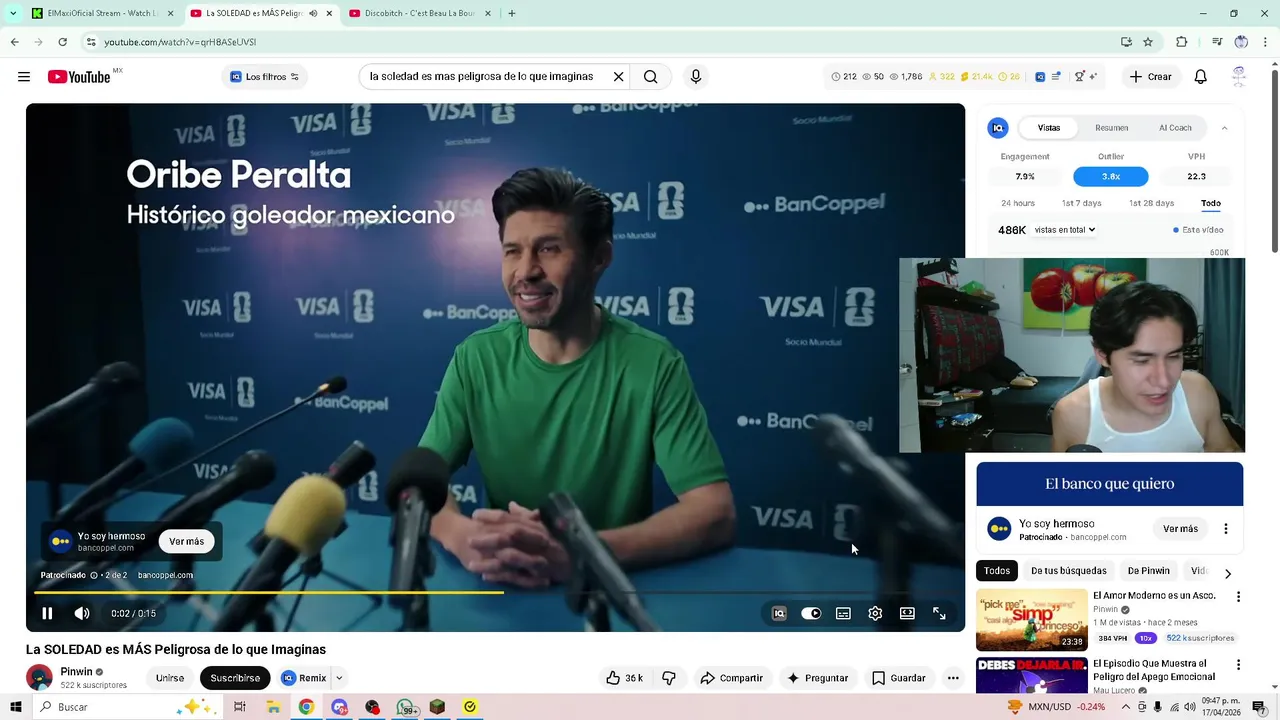Dislike the video with thumbs down
Viewport: 1280px width, 720px height.
pyautogui.click(x=669, y=678)
